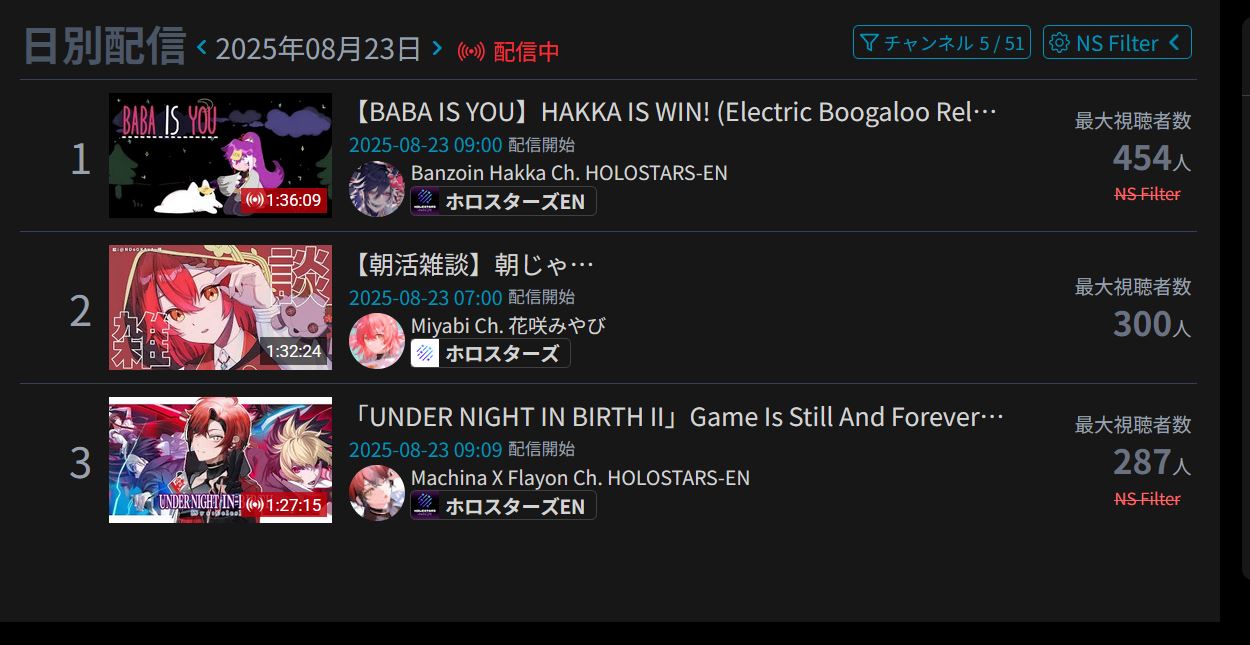1250x645 pixels.
Task: Select ホロスターズEN tag under Banzoin Hakka
Action: tap(503, 201)
